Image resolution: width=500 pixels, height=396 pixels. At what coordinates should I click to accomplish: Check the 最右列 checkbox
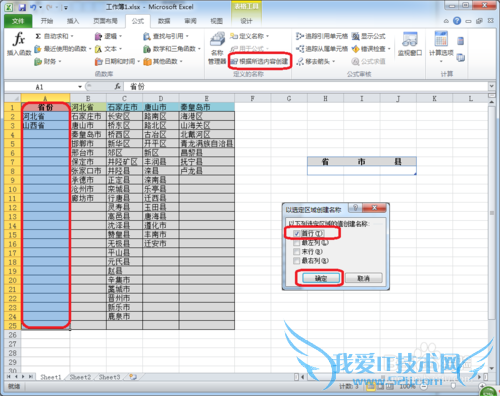296,261
